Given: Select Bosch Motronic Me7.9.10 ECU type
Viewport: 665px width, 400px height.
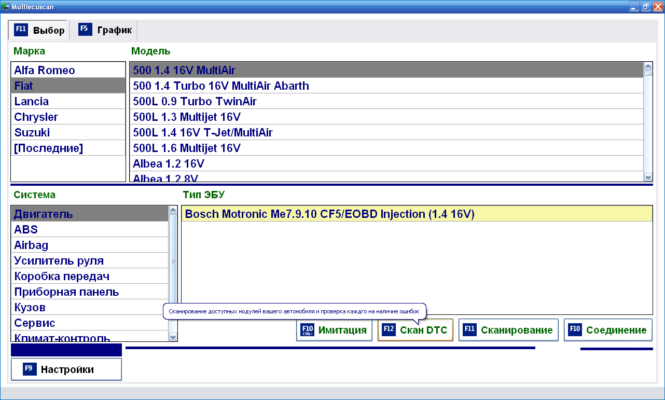Looking at the screenshot, I should tap(417, 214).
